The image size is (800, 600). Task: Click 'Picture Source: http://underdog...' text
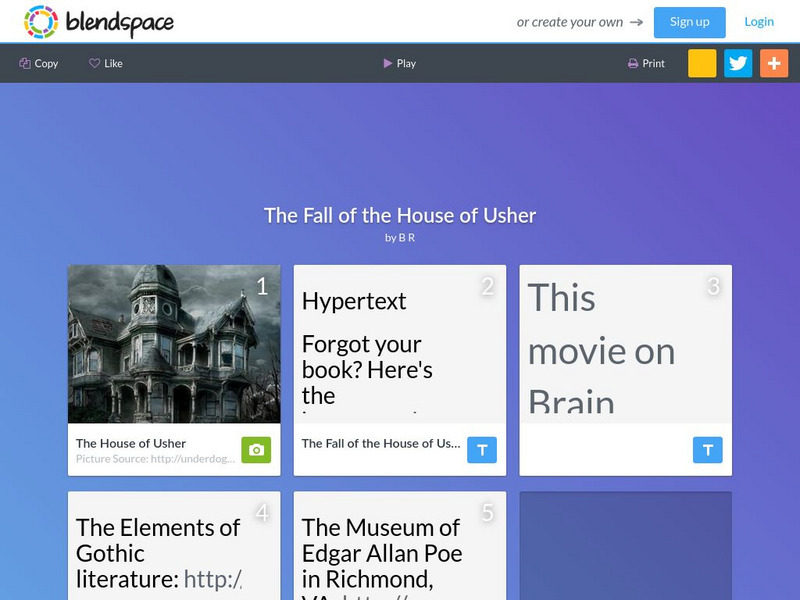(x=155, y=459)
